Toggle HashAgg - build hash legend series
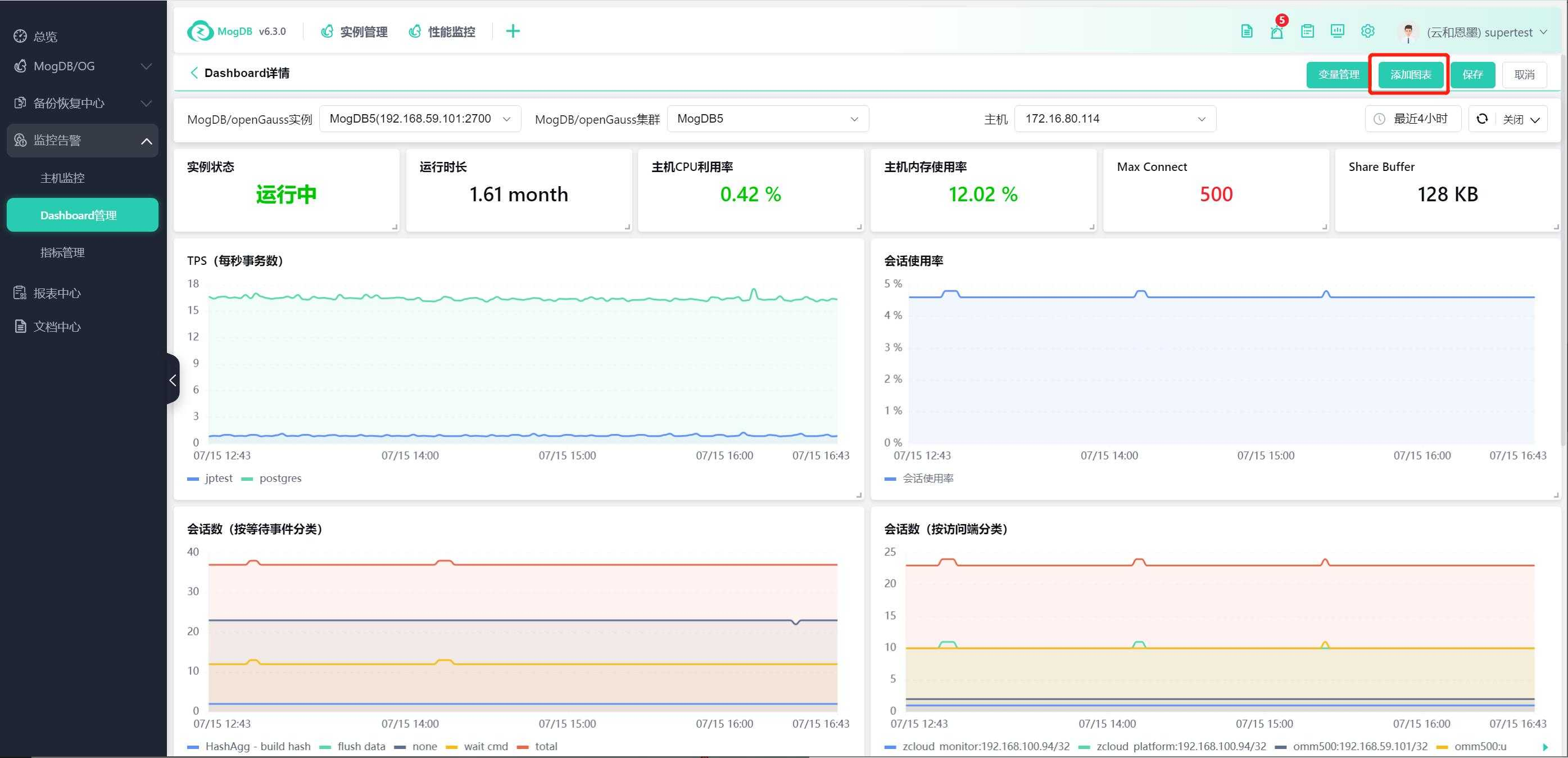 point(249,746)
